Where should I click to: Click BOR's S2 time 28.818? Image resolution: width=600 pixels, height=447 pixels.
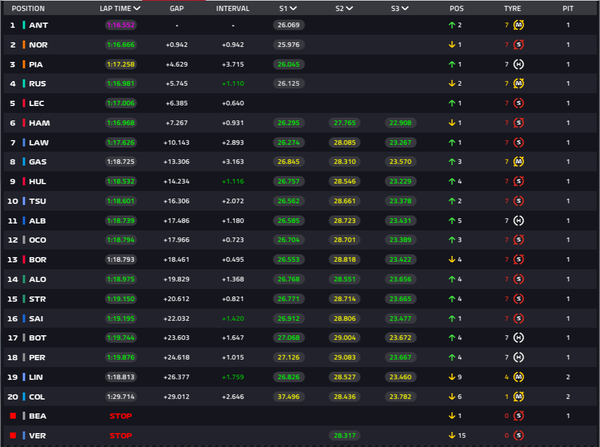pyautogui.click(x=345, y=259)
